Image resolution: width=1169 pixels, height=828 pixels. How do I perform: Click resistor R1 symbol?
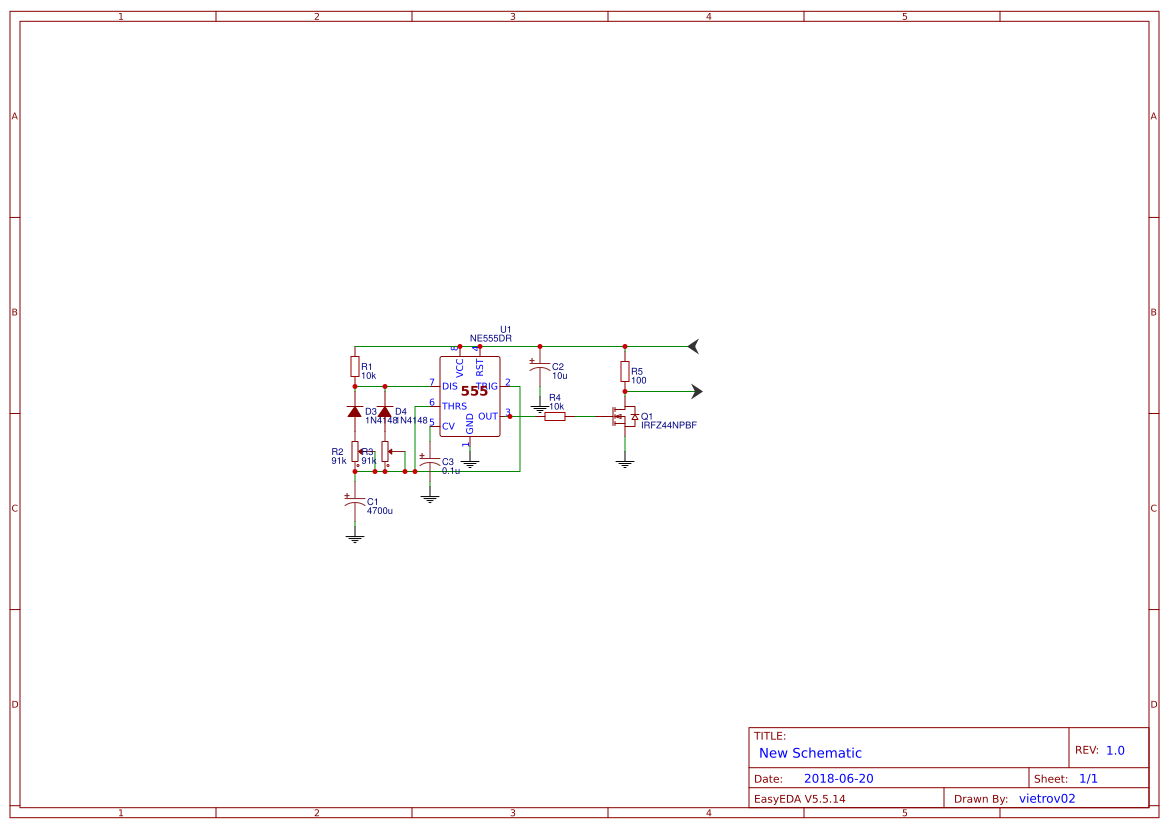click(354, 367)
